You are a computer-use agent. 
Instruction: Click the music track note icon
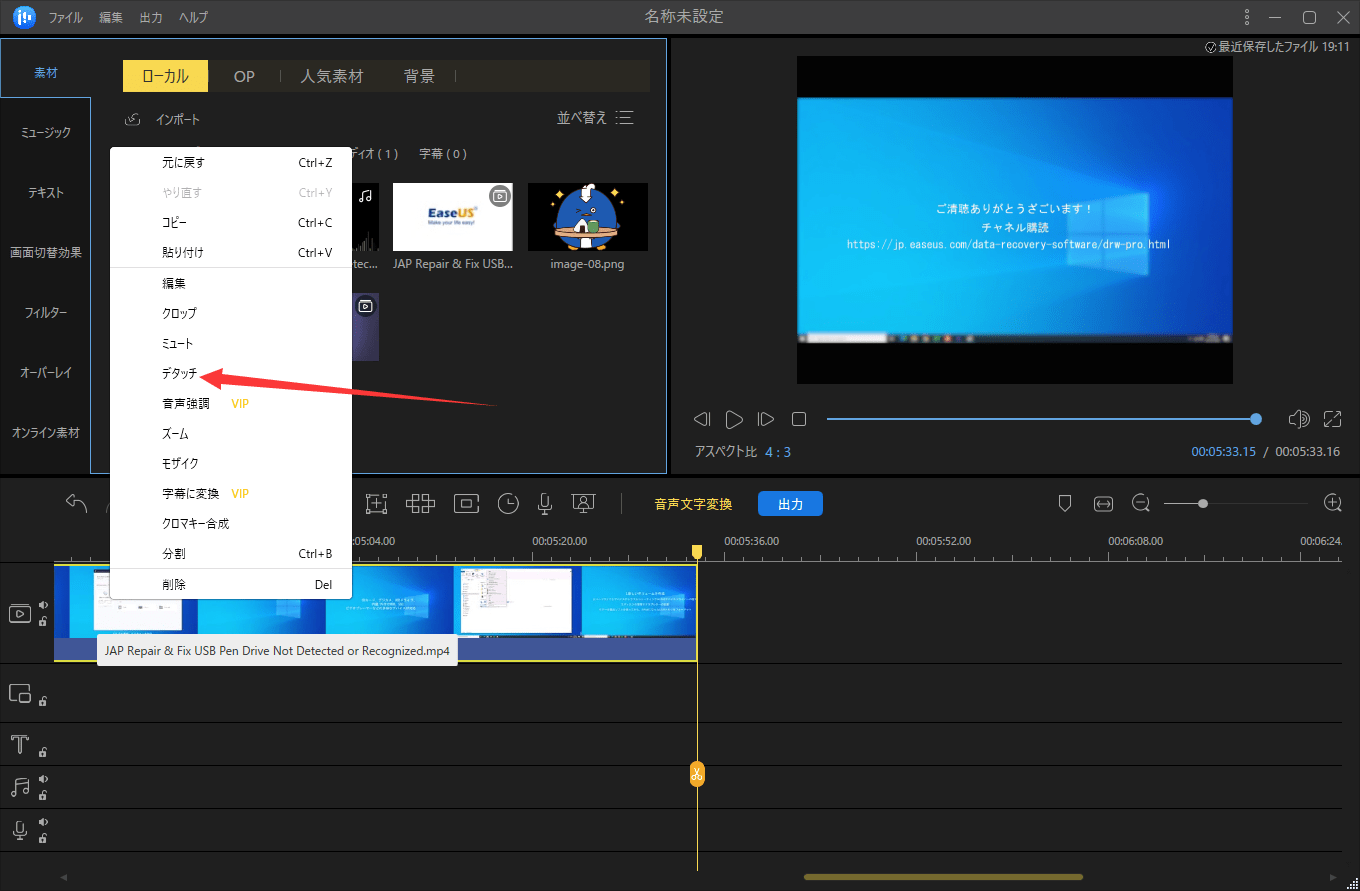20,787
